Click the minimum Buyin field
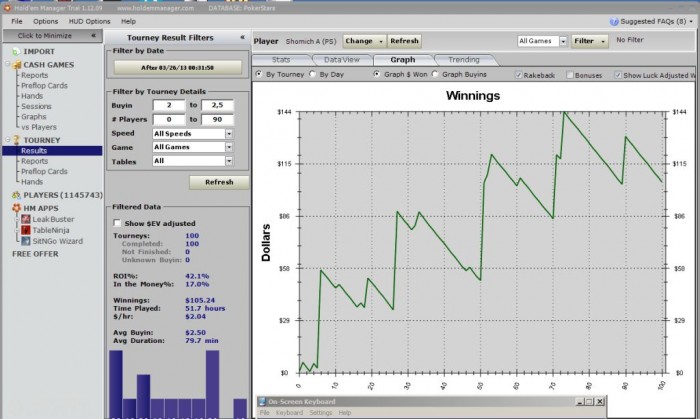Screen dimensions: 700x419 169,105
